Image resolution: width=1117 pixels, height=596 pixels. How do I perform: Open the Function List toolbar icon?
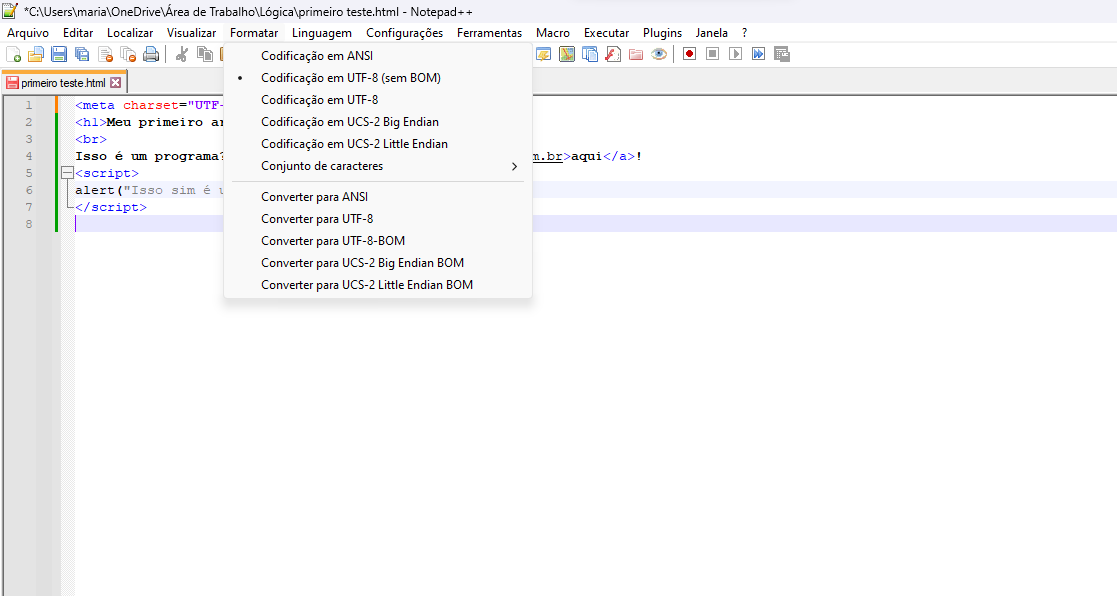613,54
